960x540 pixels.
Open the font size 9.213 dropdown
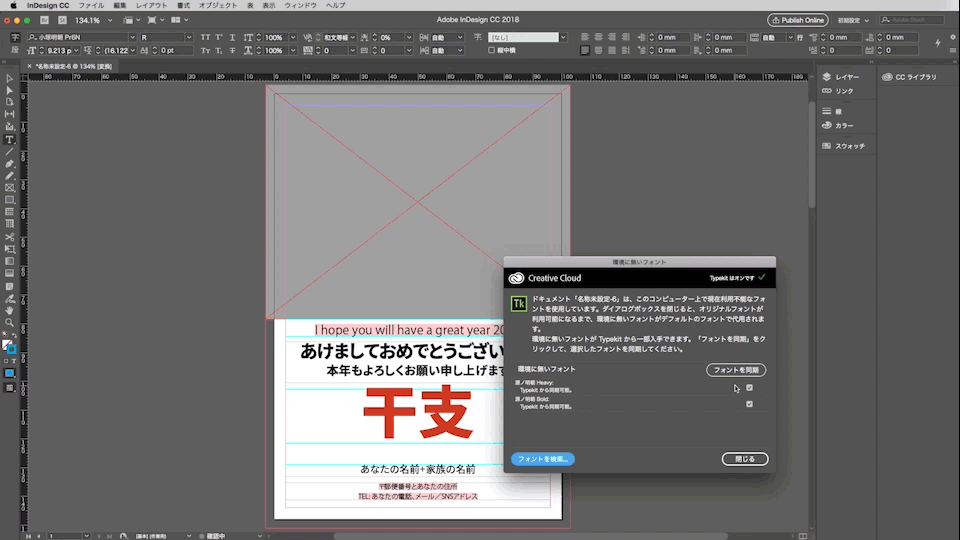coord(76,51)
